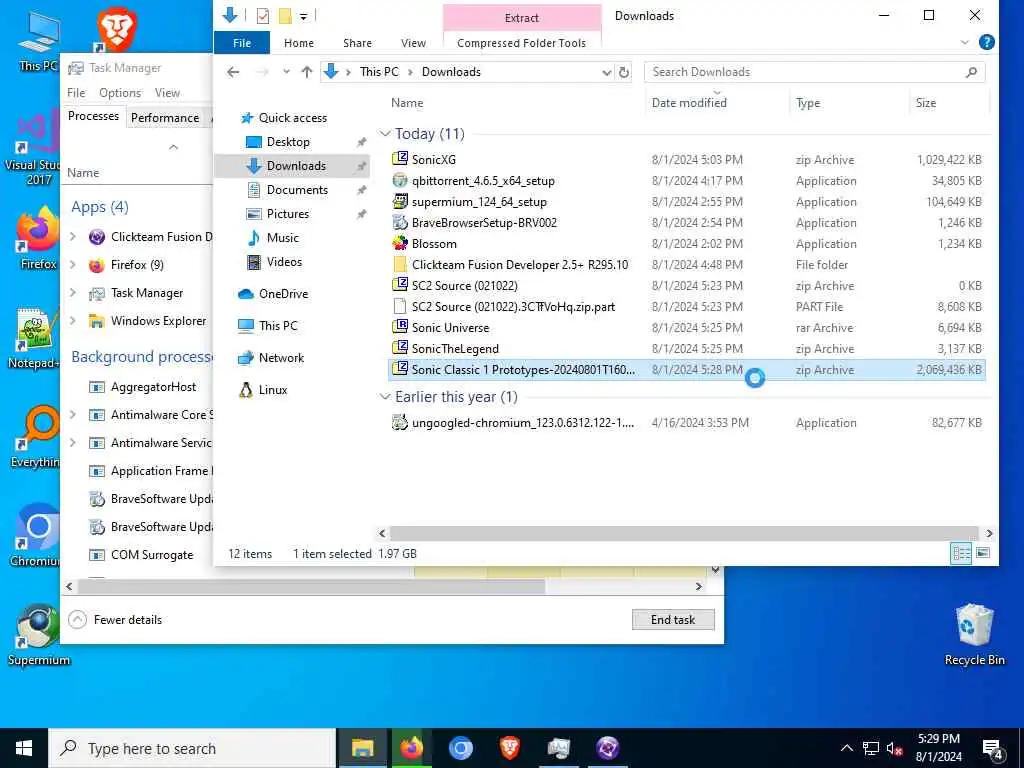Click End task button
This screenshot has height=768, width=1024.
(x=673, y=620)
